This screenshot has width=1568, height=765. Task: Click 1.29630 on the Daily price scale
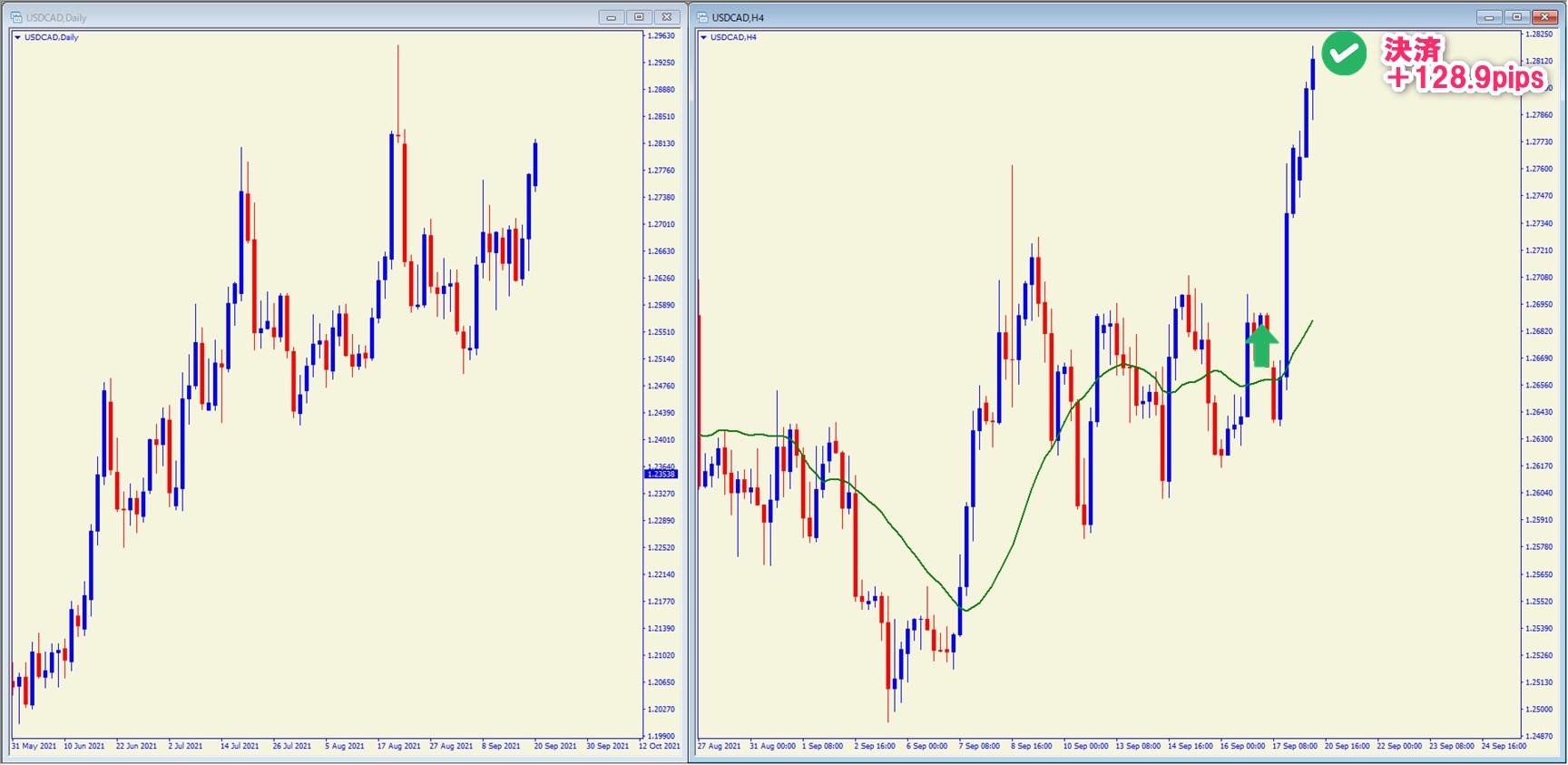[661, 36]
